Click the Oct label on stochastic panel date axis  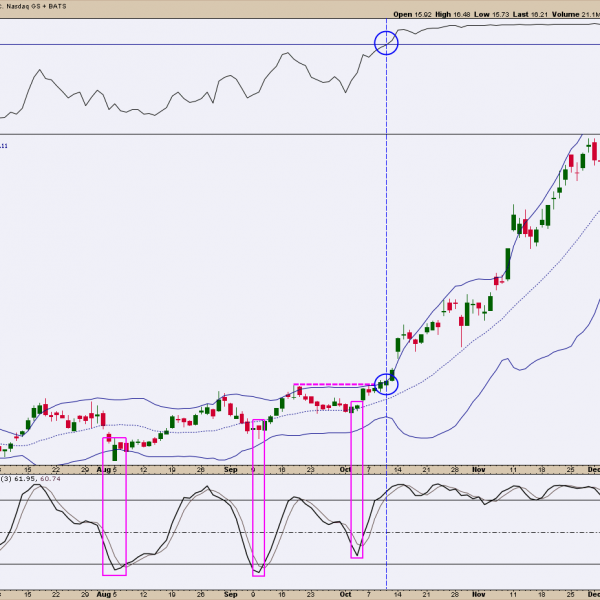pos(346,594)
